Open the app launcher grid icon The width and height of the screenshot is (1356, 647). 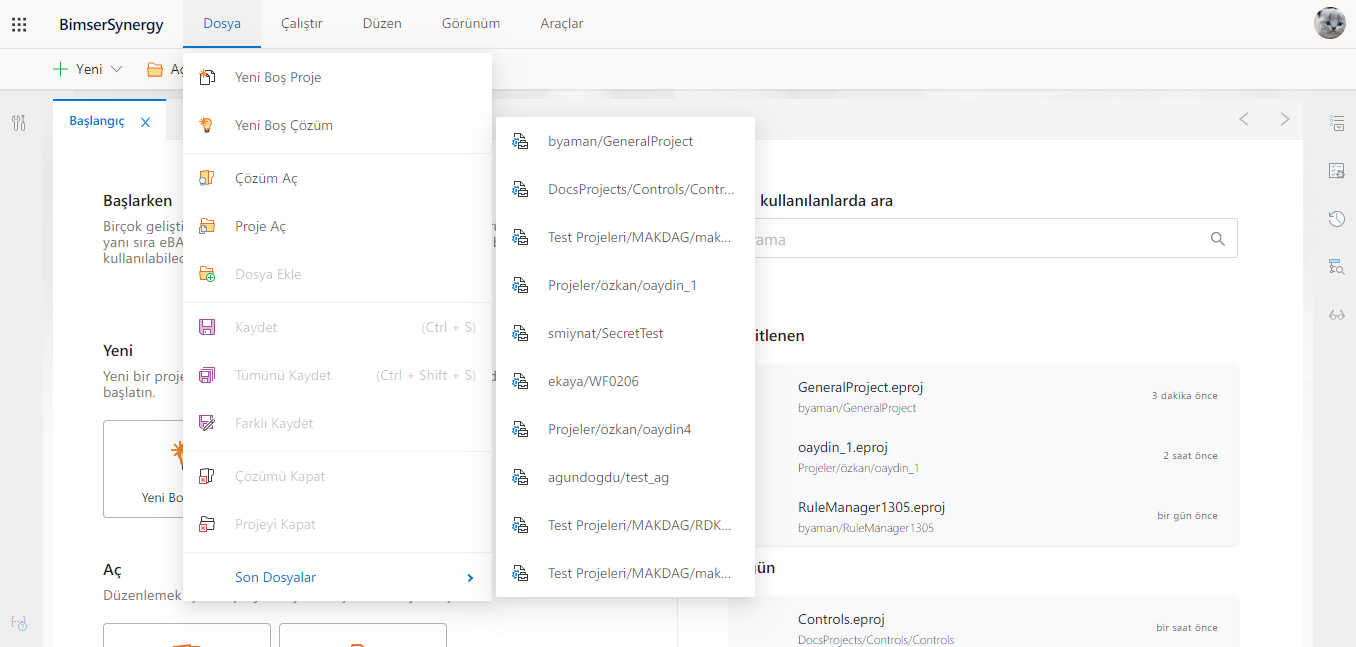tap(19, 24)
